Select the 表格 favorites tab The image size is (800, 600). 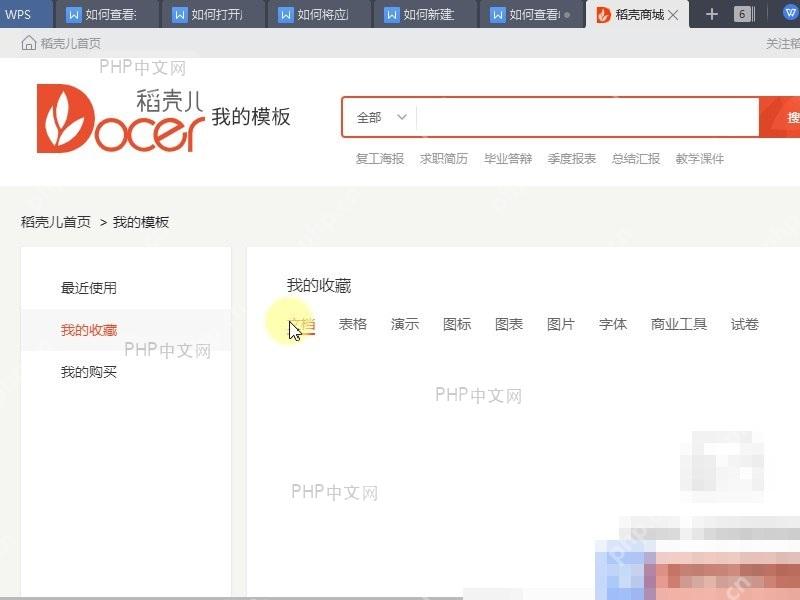pos(353,324)
